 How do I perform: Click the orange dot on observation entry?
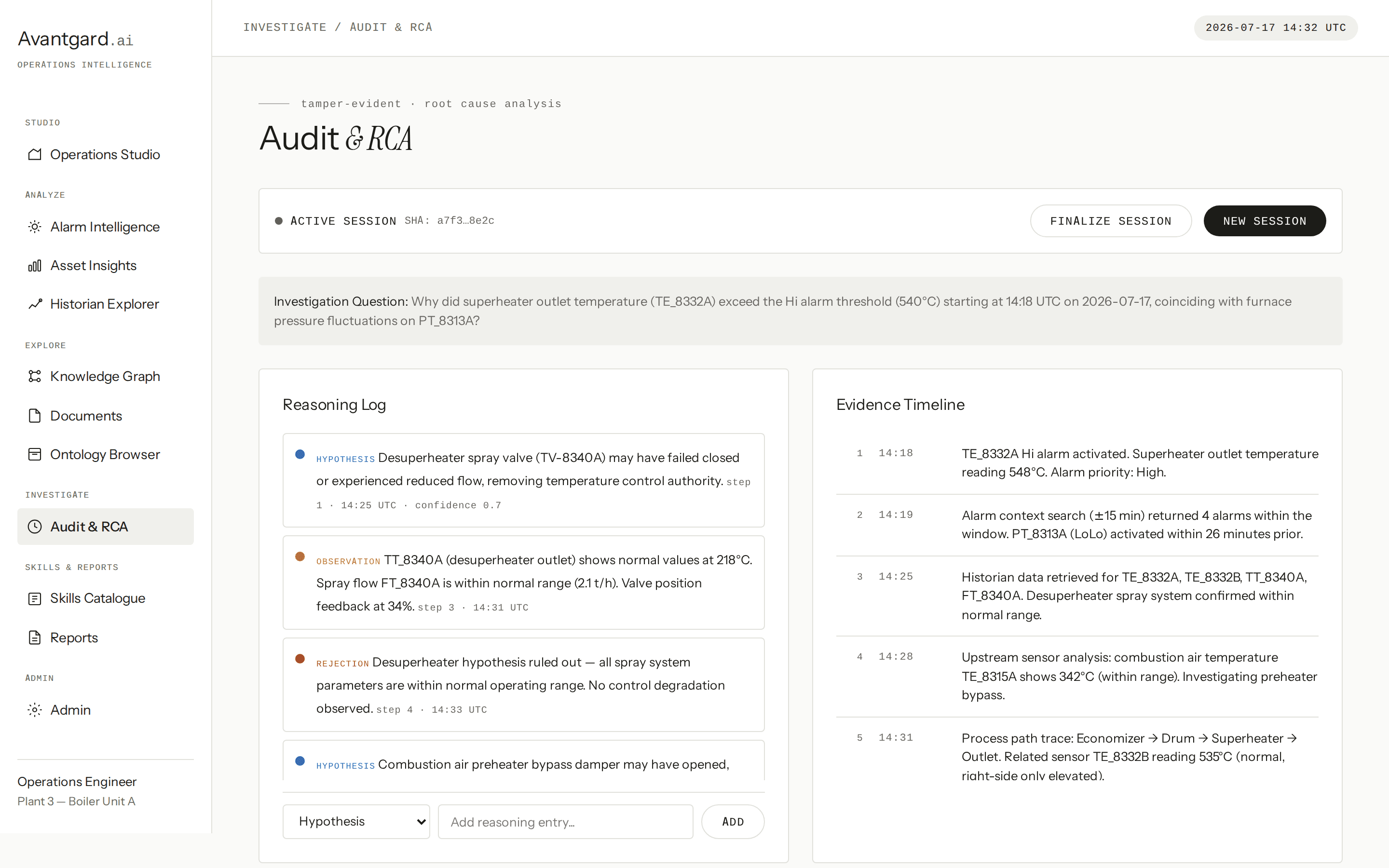pos(300,556)
